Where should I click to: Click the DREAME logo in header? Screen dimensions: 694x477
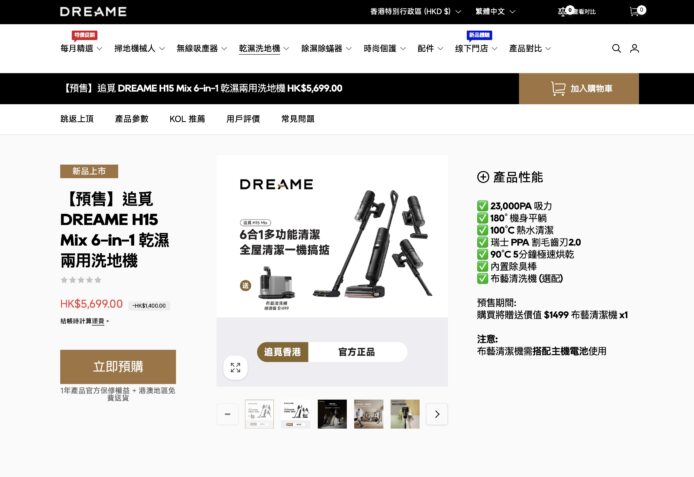tap(93, 12)
